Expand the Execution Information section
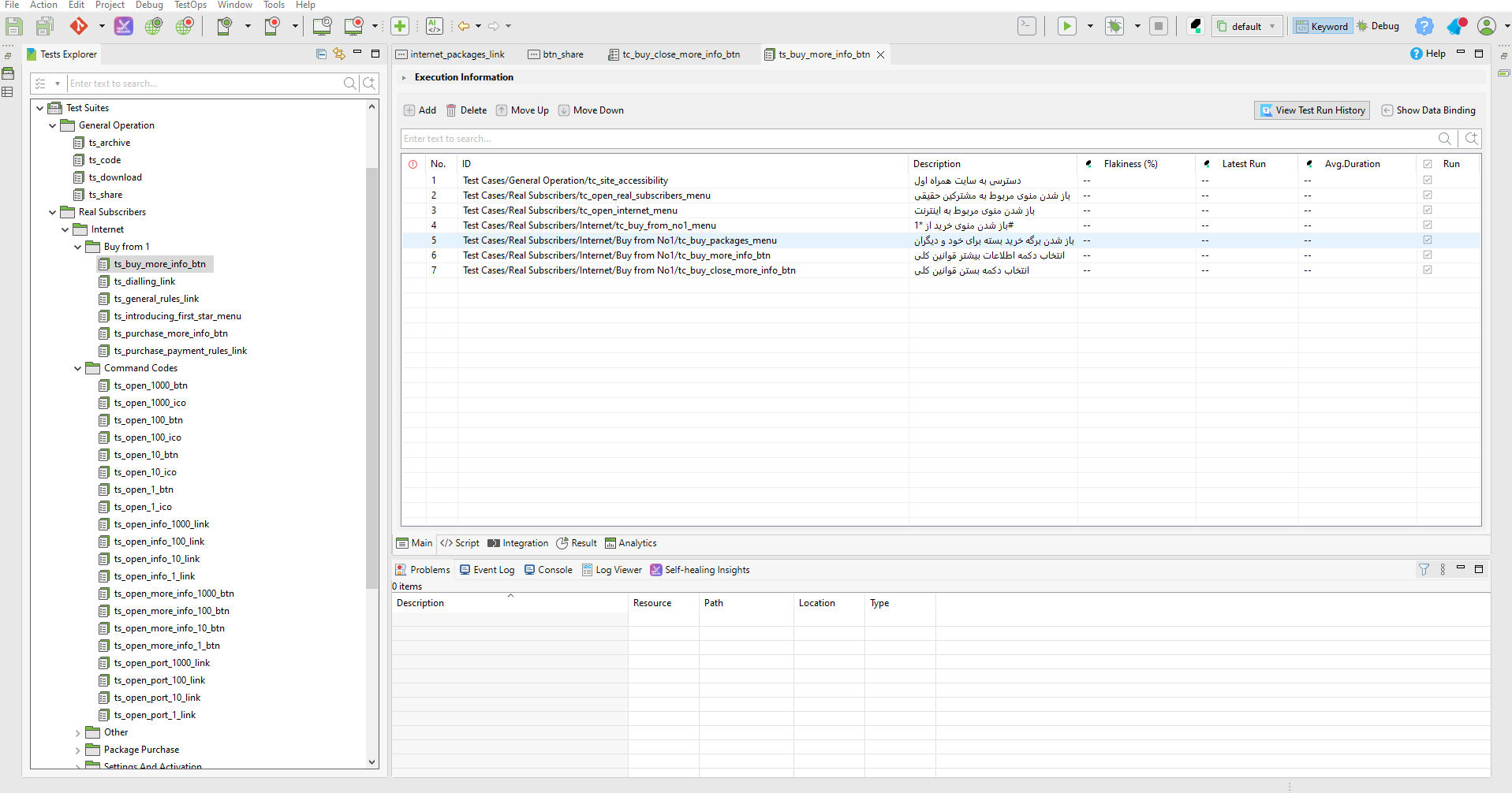This screenshot has width=1512, height=793. click(x=404, y=77)
